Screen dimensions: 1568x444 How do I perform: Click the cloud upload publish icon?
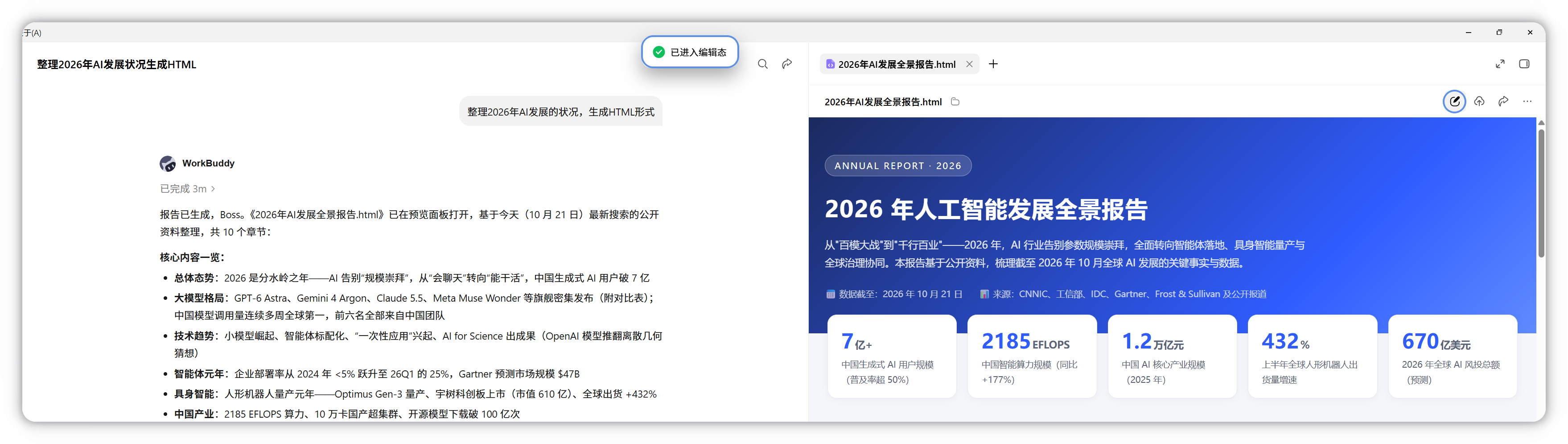click(1479, 102)
